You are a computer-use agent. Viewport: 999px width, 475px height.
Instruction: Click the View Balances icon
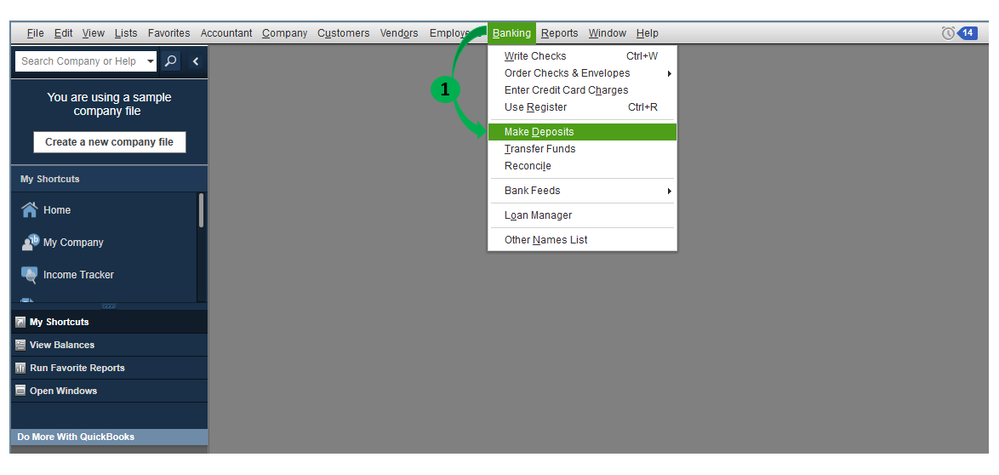(20, 345)
